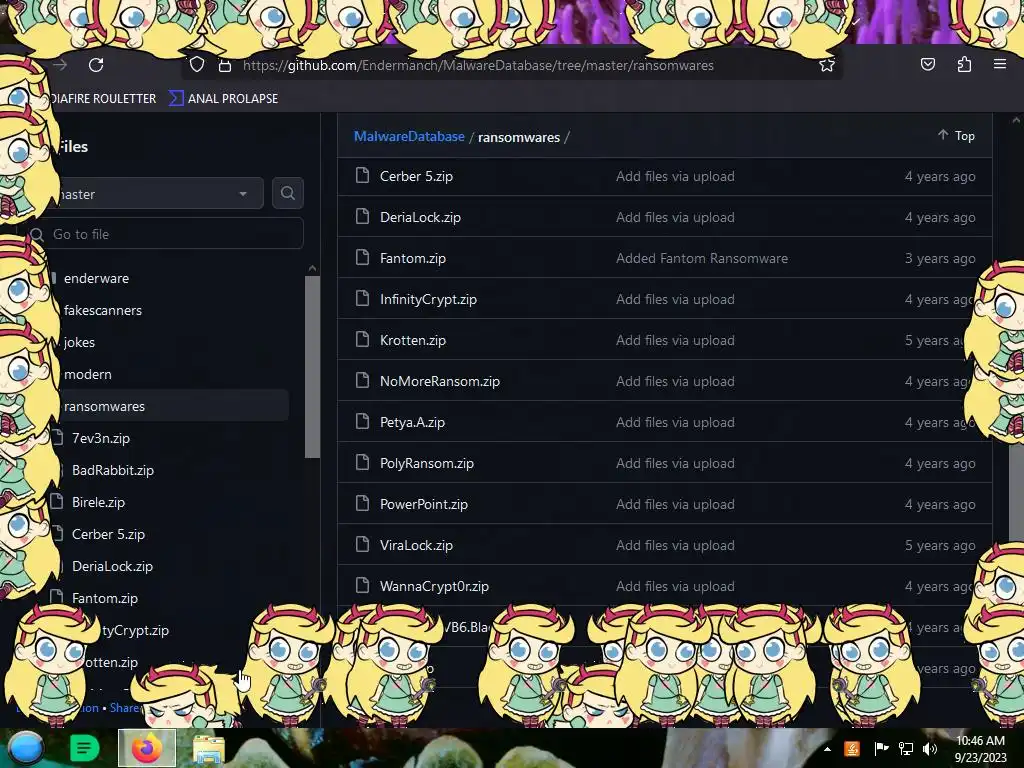
Task: Bookmark this page with the star icon
Action: pos(827,65)
